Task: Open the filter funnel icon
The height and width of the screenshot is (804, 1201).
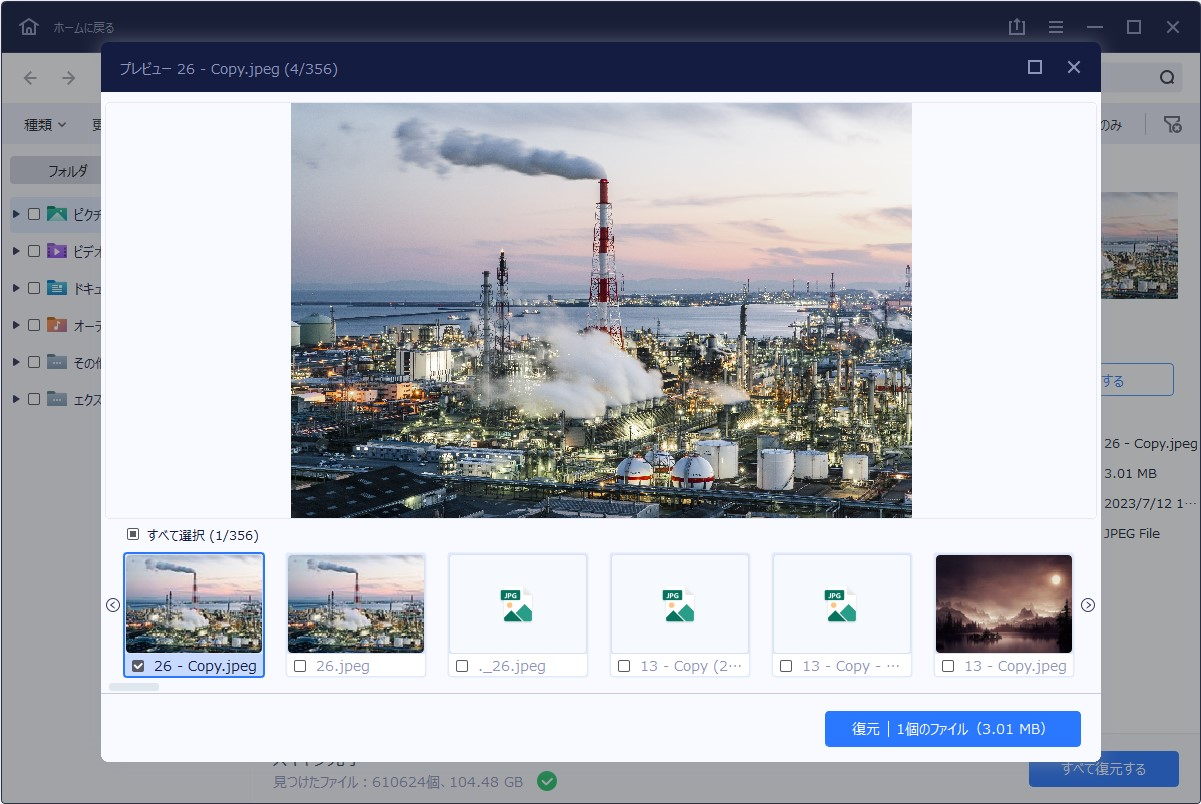Action: pyautogui.click(x=1172, y=124)
